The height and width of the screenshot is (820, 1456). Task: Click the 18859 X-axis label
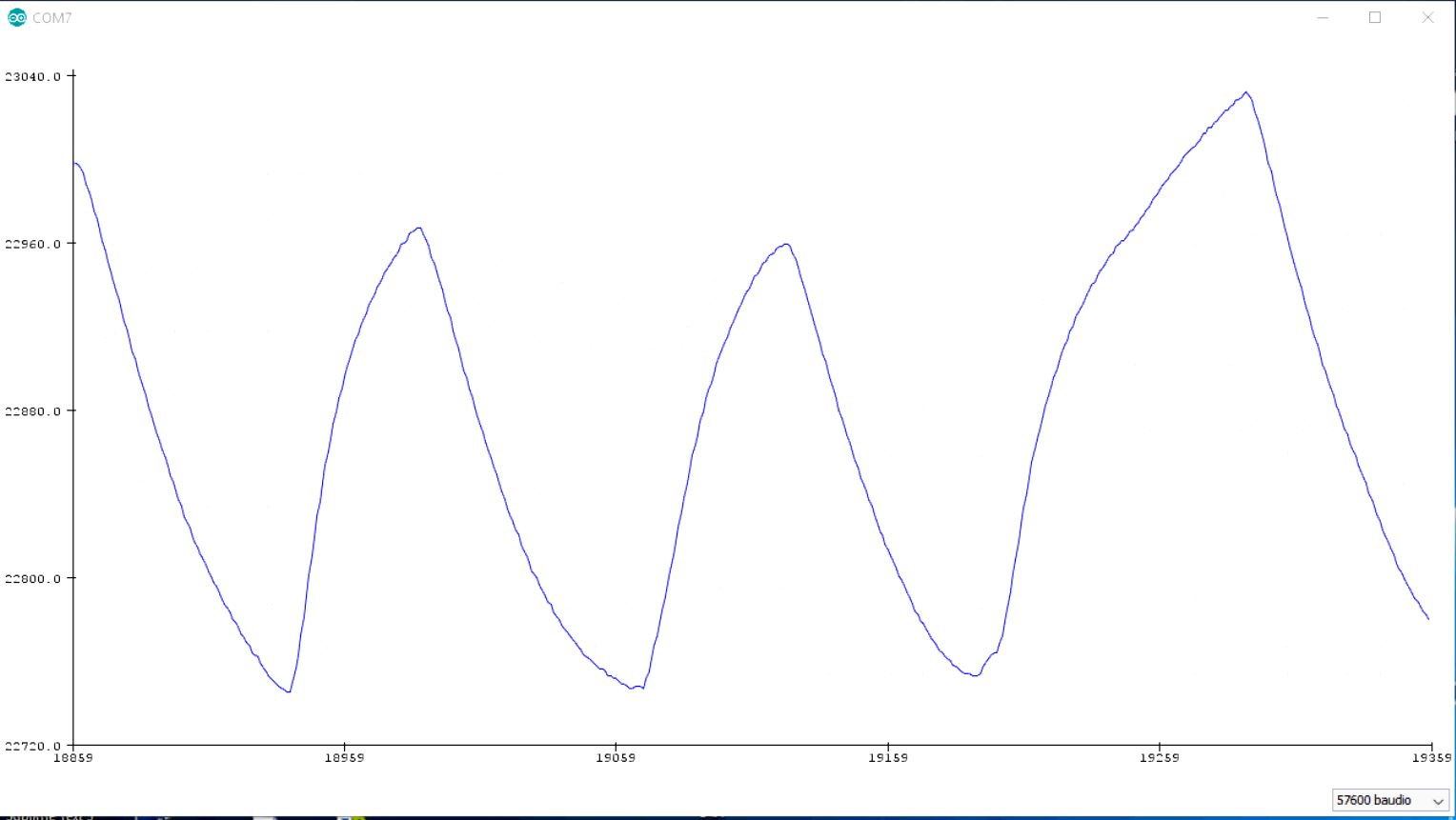(72, 758)
